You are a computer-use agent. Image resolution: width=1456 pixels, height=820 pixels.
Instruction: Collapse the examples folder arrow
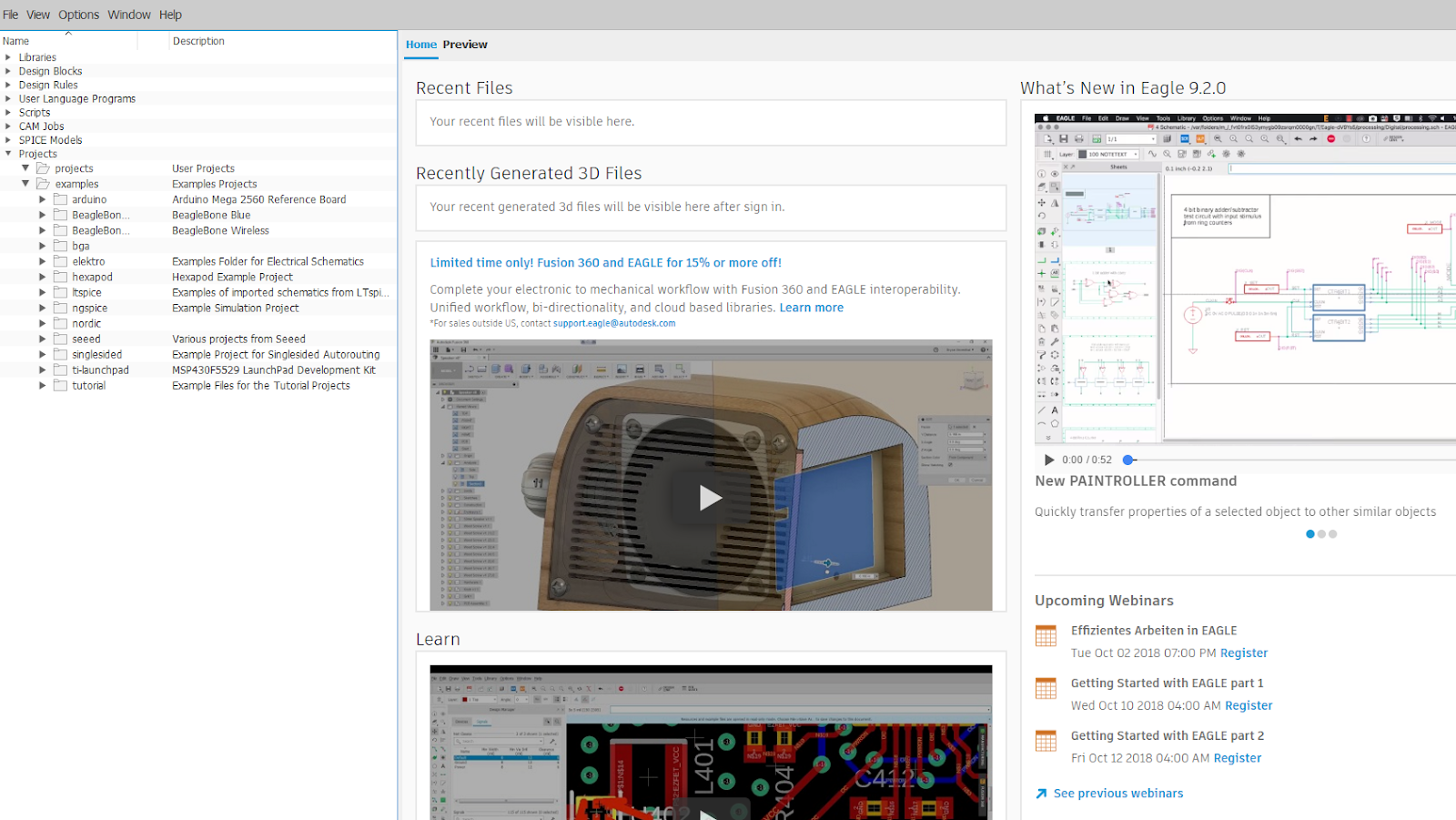coord(25,184)
